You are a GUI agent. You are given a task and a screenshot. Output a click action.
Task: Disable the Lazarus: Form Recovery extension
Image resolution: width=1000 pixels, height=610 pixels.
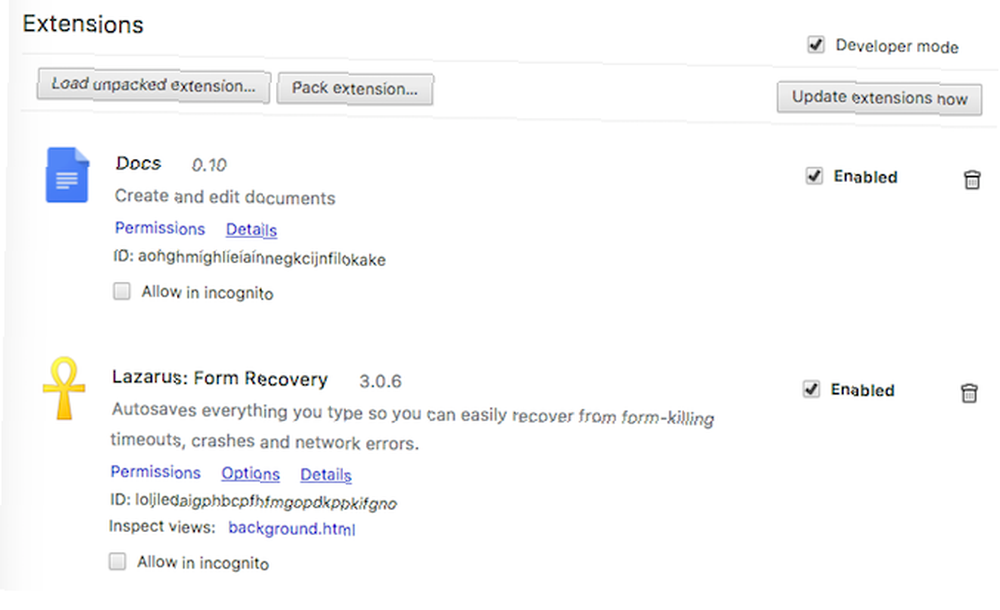coord(811,389)
